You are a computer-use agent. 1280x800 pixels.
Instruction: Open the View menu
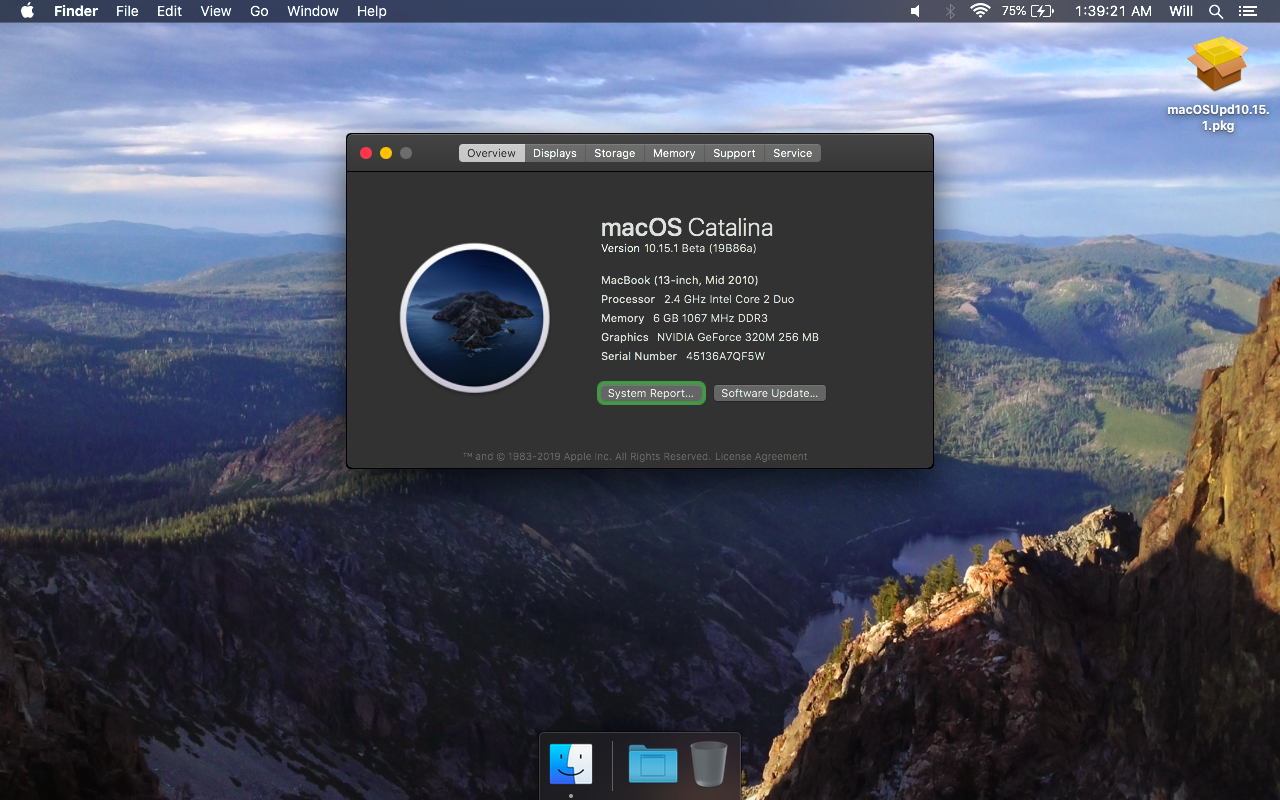216,11
